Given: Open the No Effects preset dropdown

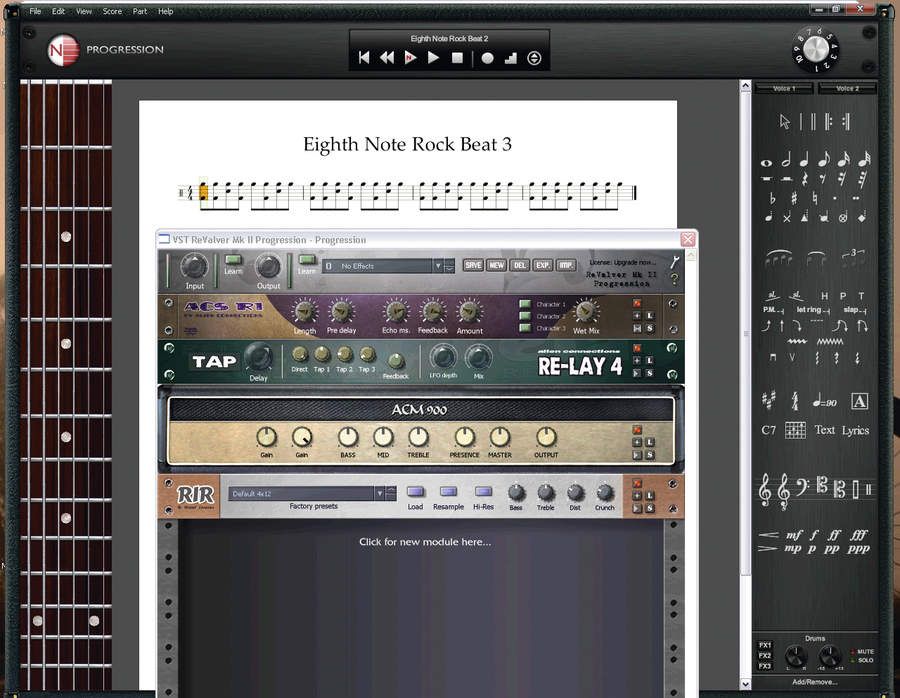Looking at the screenshot, I should 438,266.
